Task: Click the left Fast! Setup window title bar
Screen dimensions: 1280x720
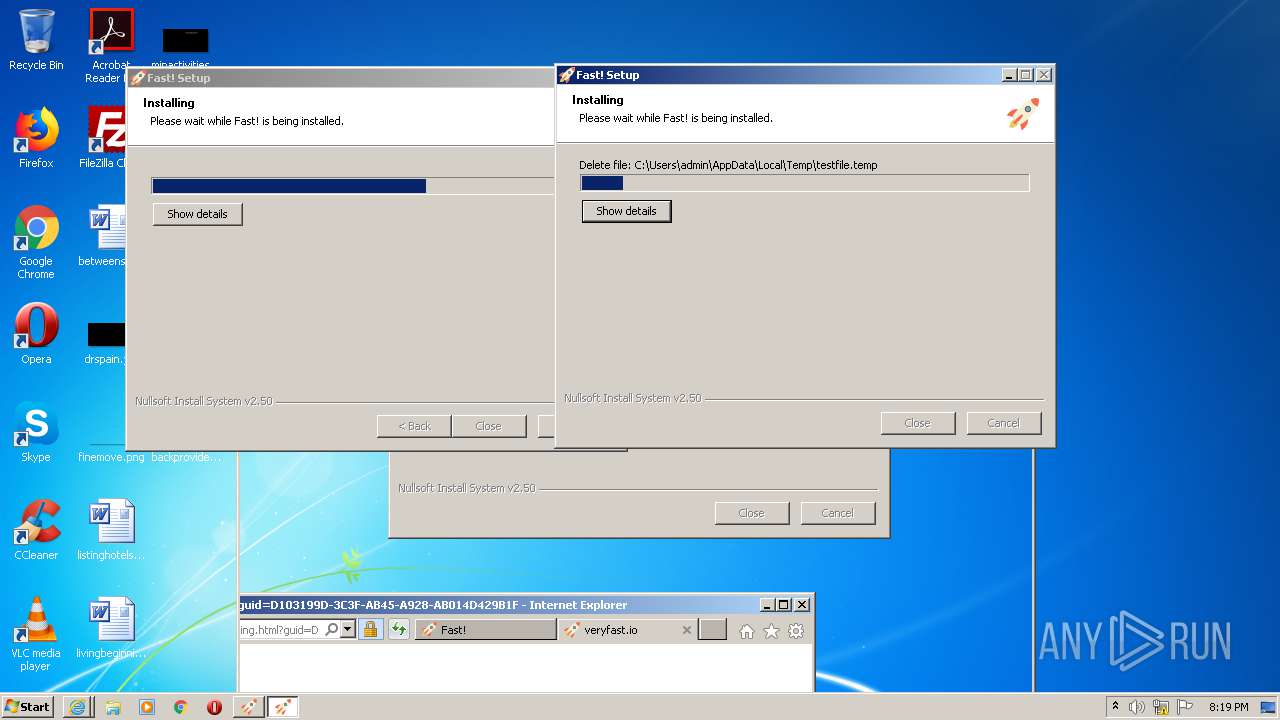Action: pyautogui.click(x=340, y=78)
